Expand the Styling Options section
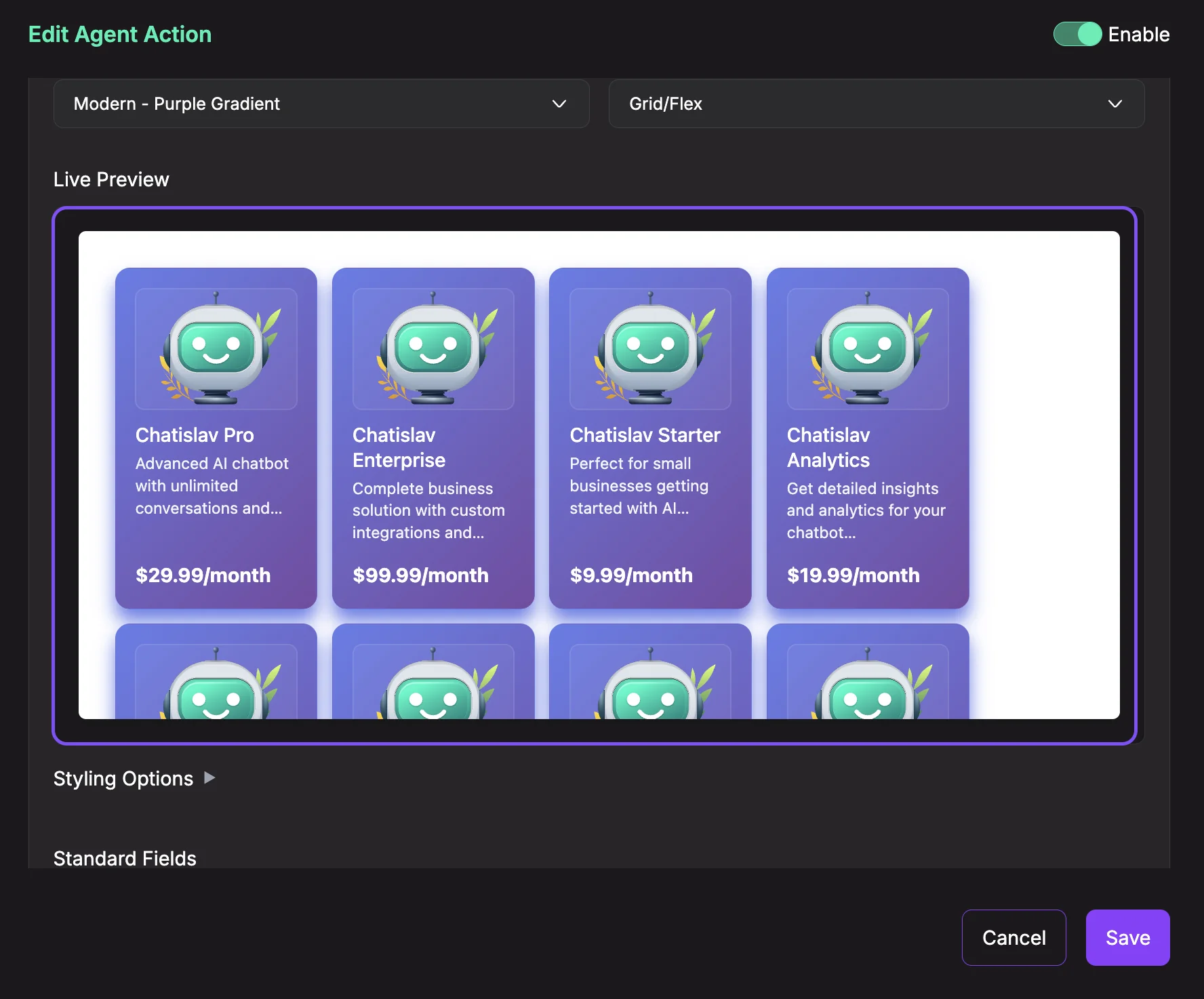This screenshot has width=1204, height=999. 134,778
